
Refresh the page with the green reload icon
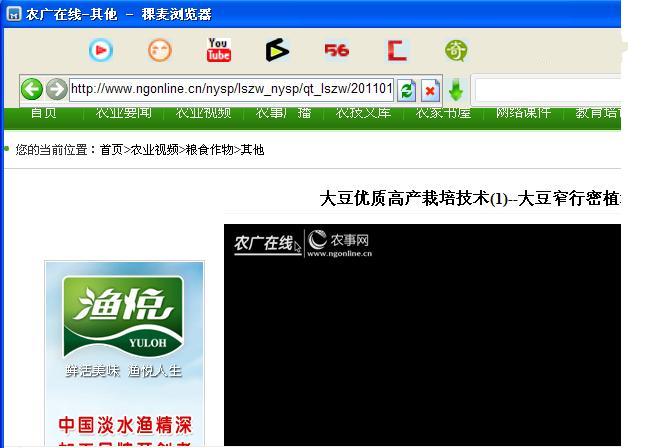click(x=407, y=90)
